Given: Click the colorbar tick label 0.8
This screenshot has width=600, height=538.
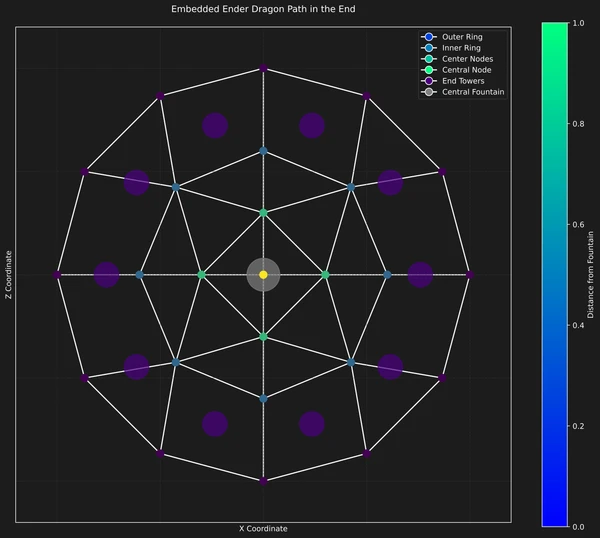Looking at the screenshot, I should pos(578,124).
